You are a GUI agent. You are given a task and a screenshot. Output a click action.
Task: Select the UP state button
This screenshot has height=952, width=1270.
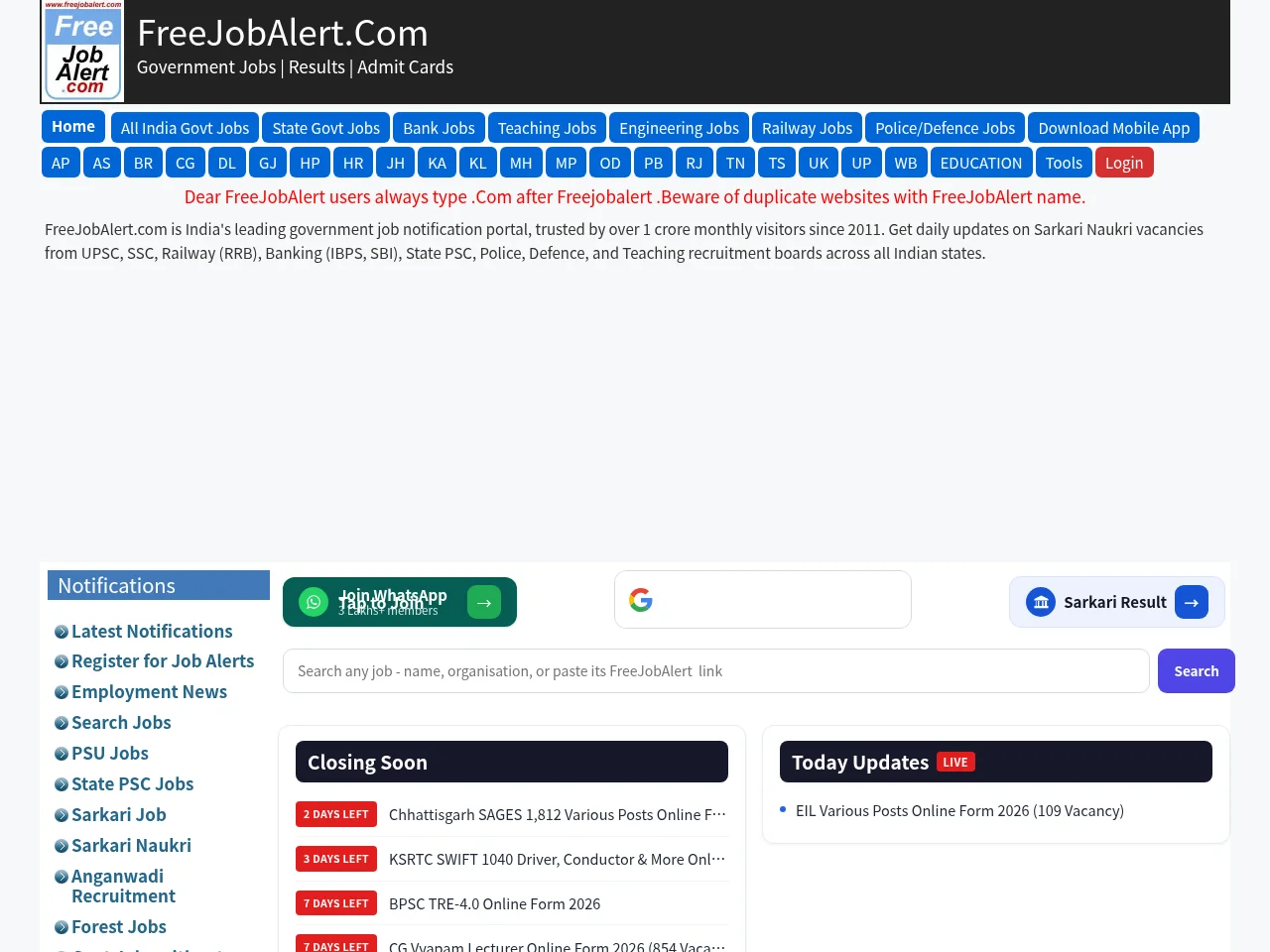(x=861, y=163)
